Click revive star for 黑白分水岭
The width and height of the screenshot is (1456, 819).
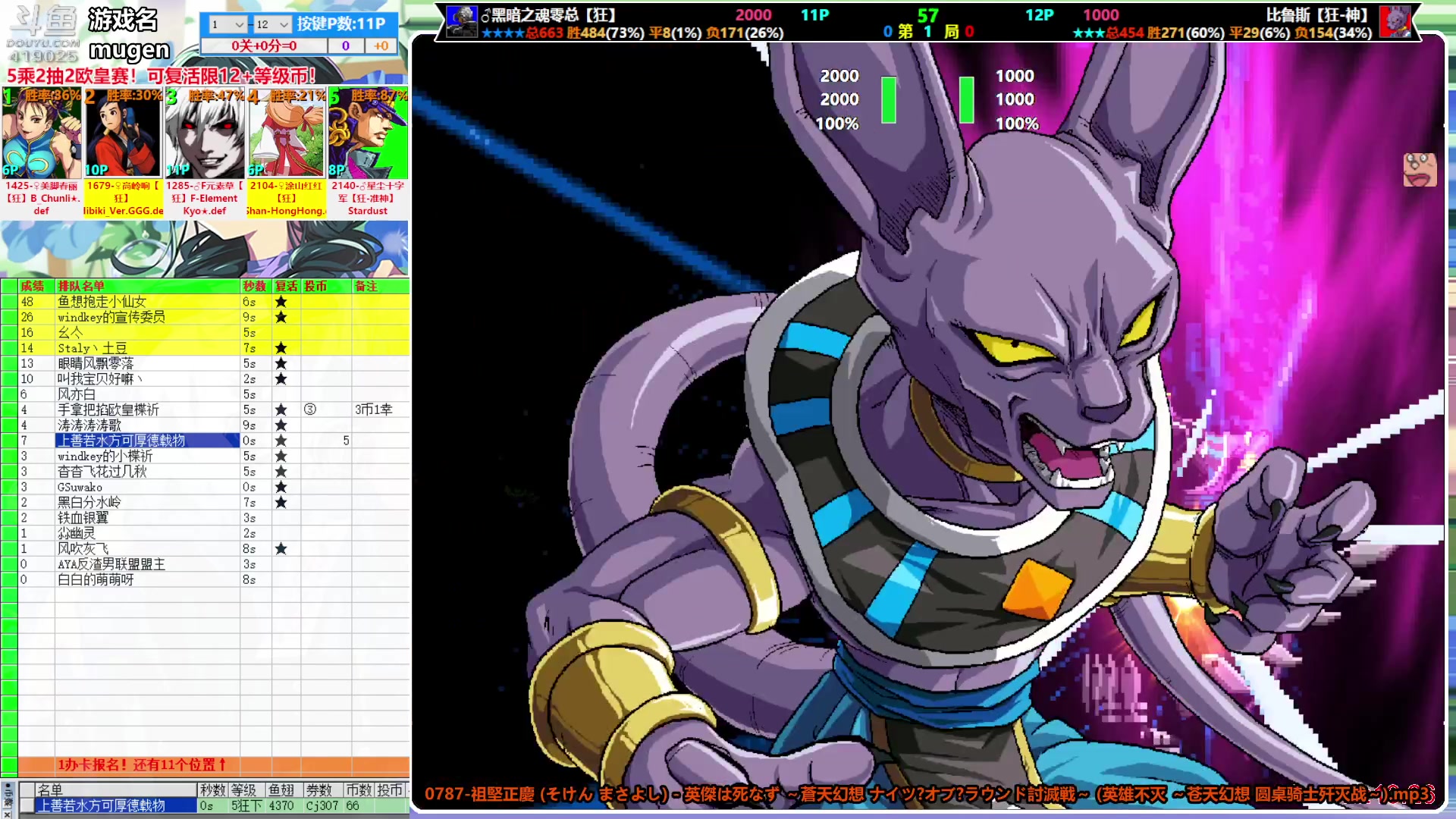coord(281,502)
